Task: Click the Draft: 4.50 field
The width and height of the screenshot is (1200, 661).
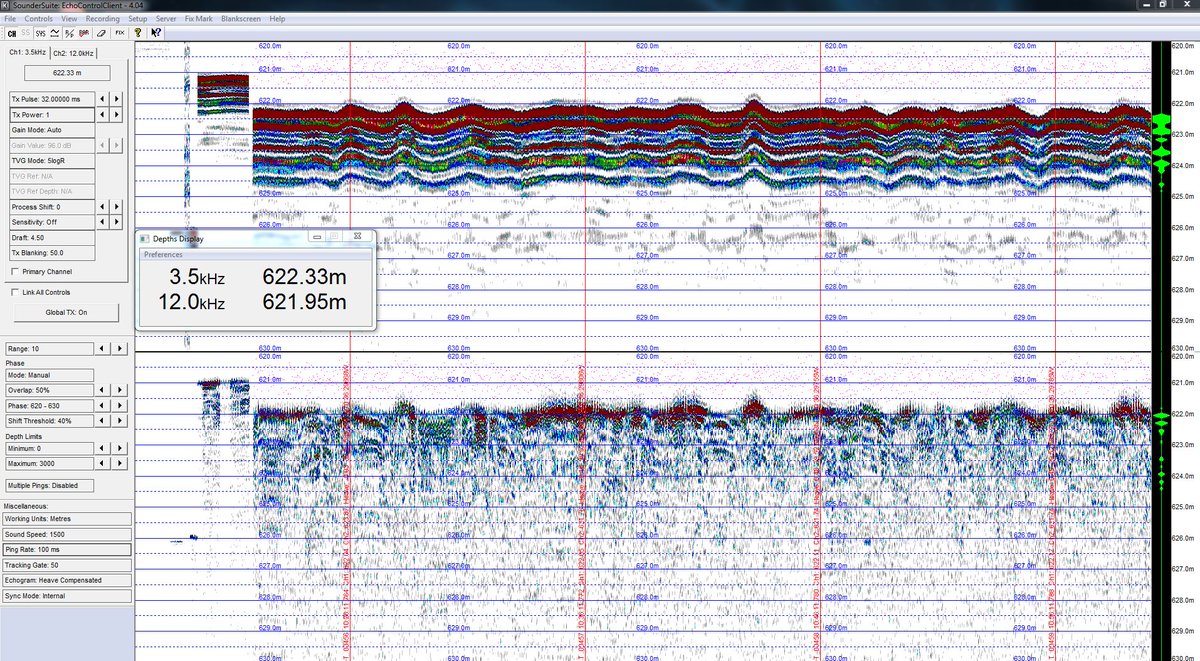Action: [x=52, y=237]
